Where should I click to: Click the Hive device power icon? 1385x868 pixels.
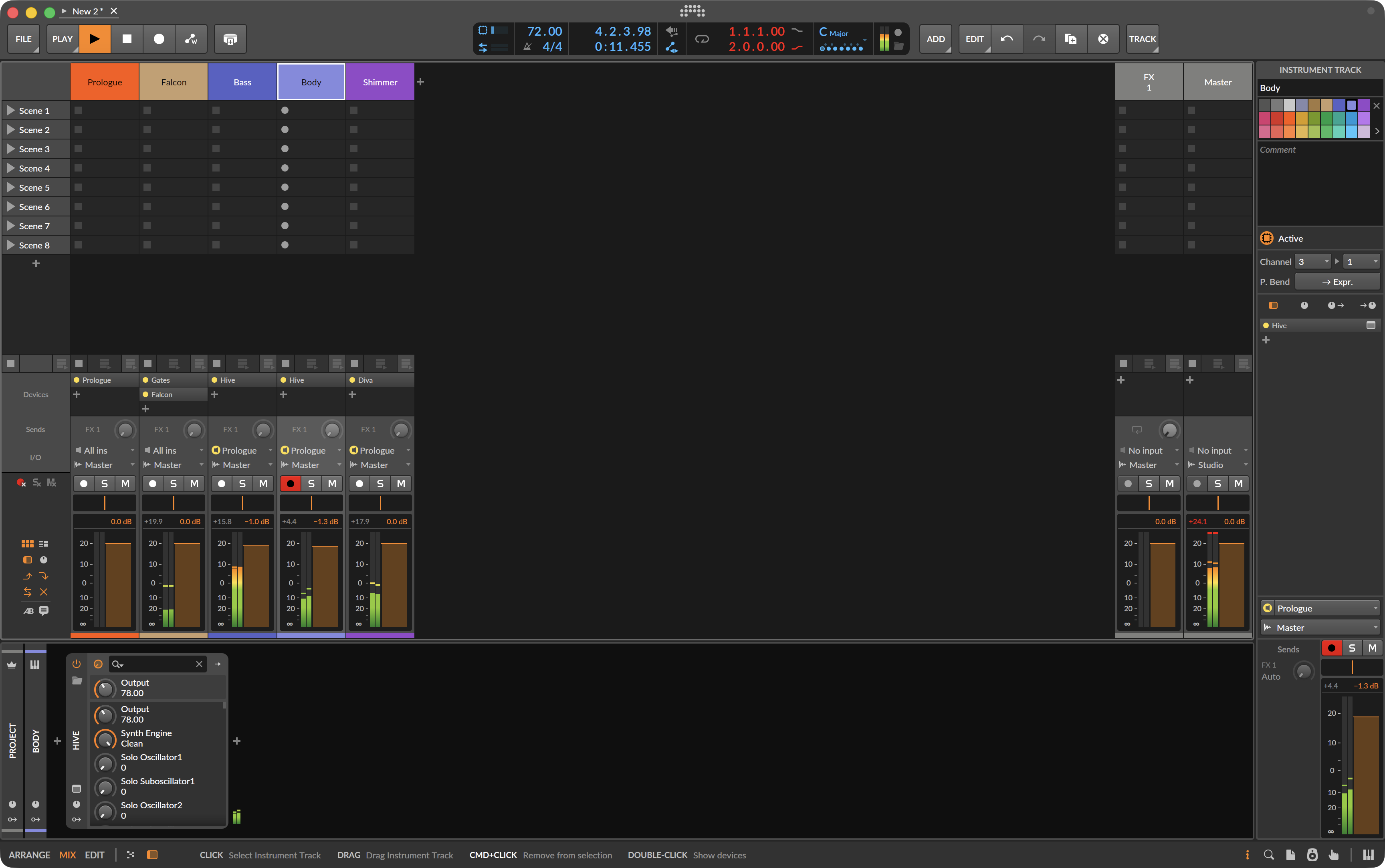click(x=76, y=664)
